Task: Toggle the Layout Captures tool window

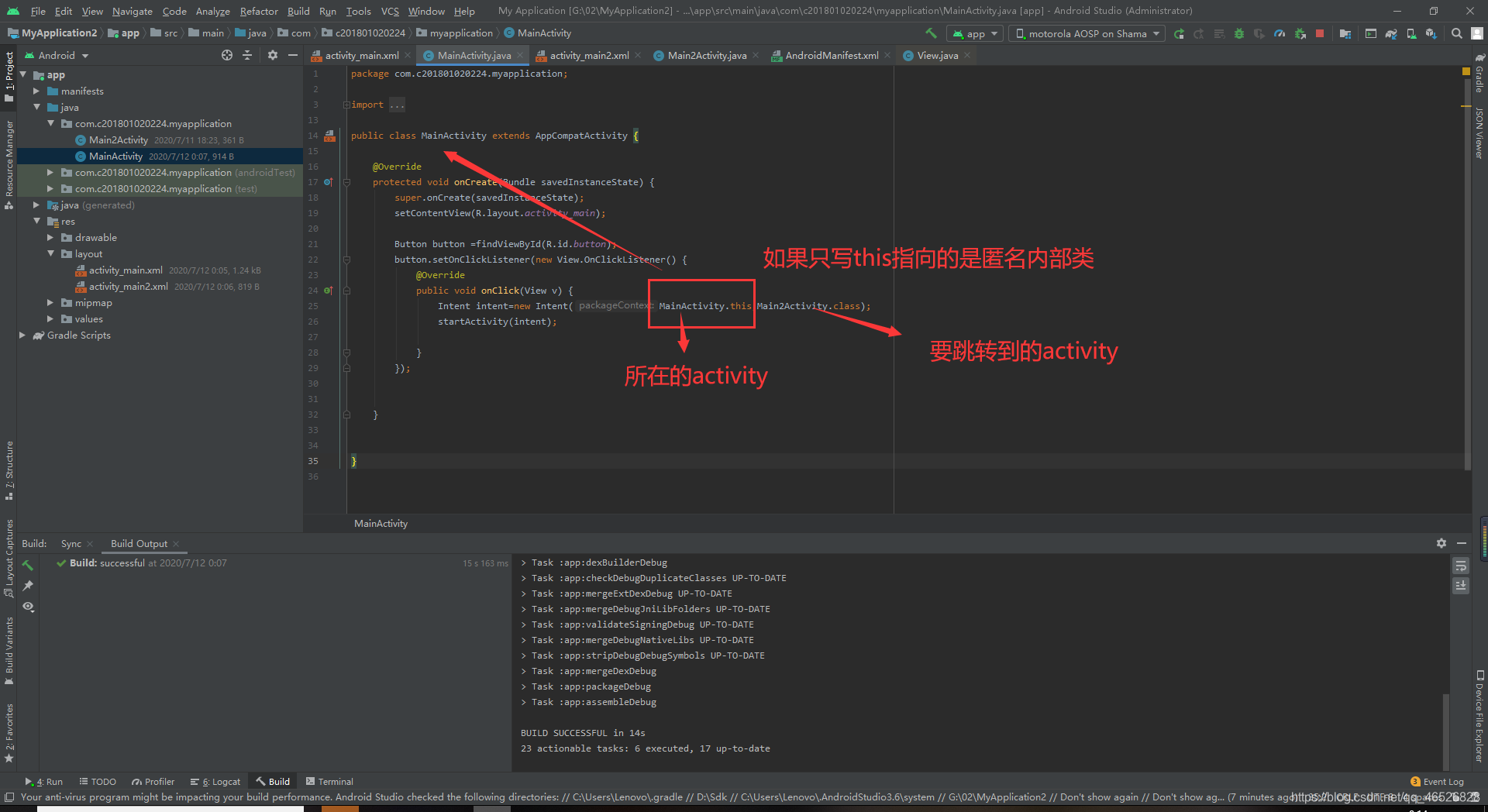Action: pos(9,558)
